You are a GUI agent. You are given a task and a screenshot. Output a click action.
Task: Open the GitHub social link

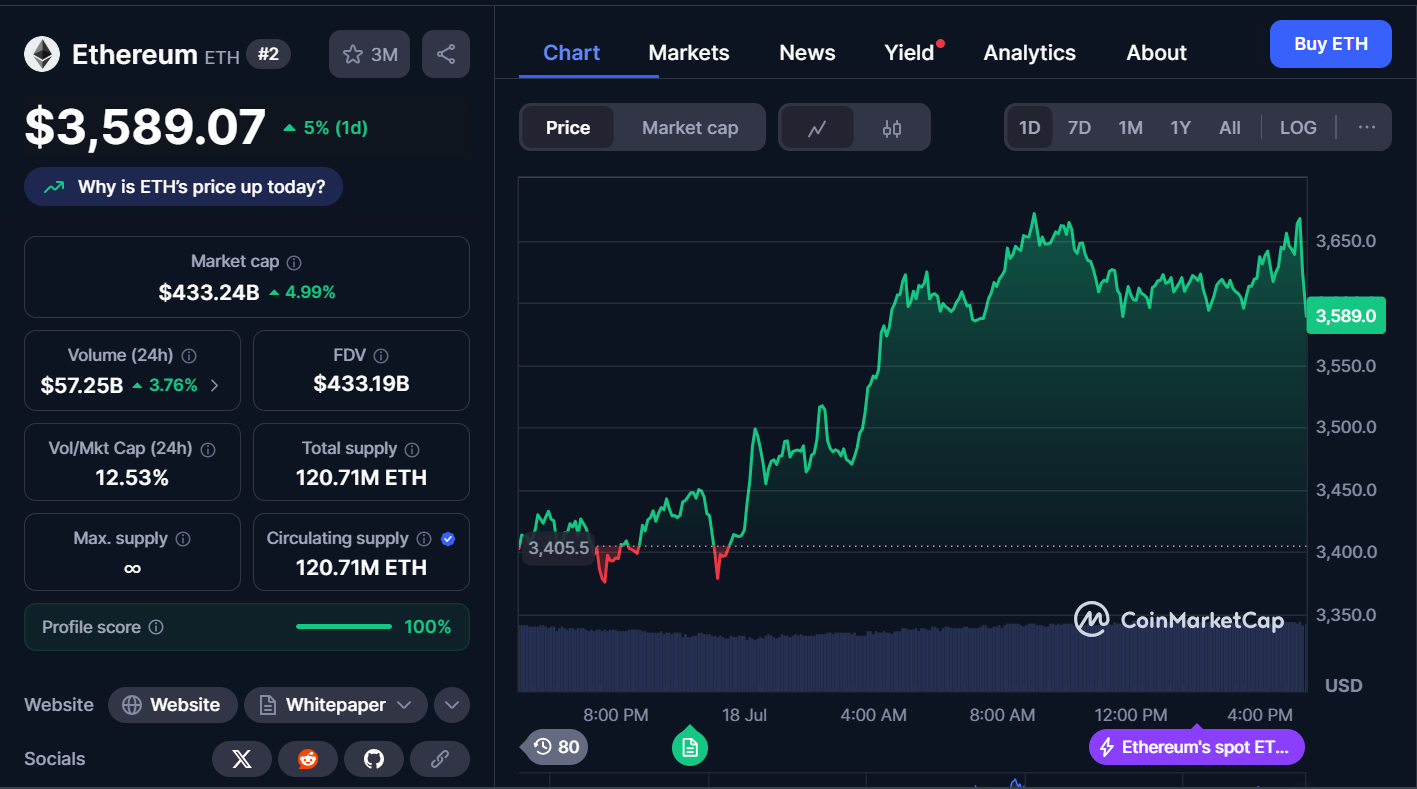(x=374, y=759)
